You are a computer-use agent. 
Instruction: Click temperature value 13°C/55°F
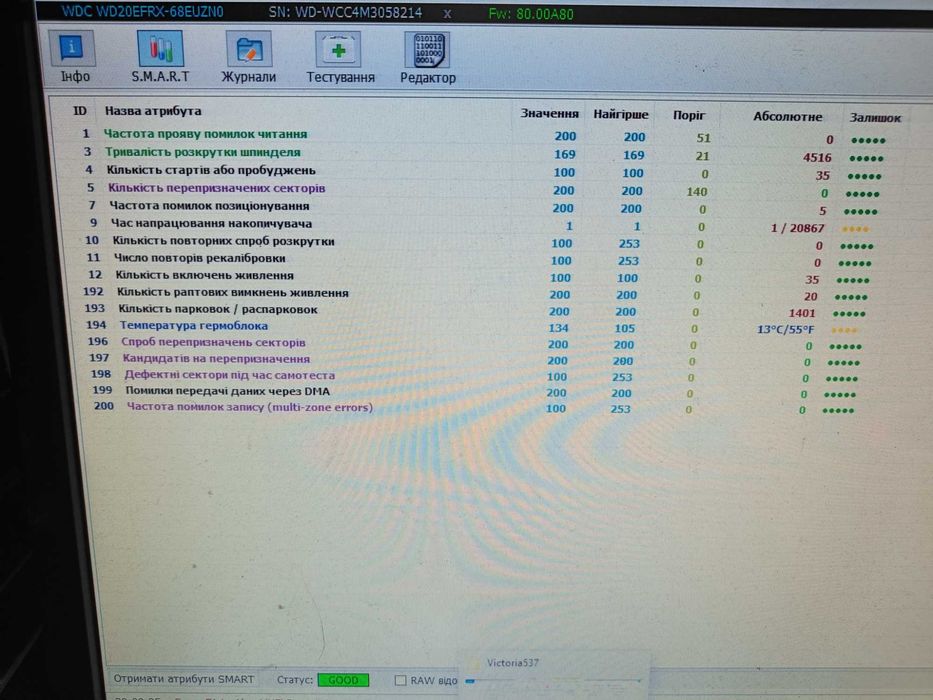pos(785,329)
